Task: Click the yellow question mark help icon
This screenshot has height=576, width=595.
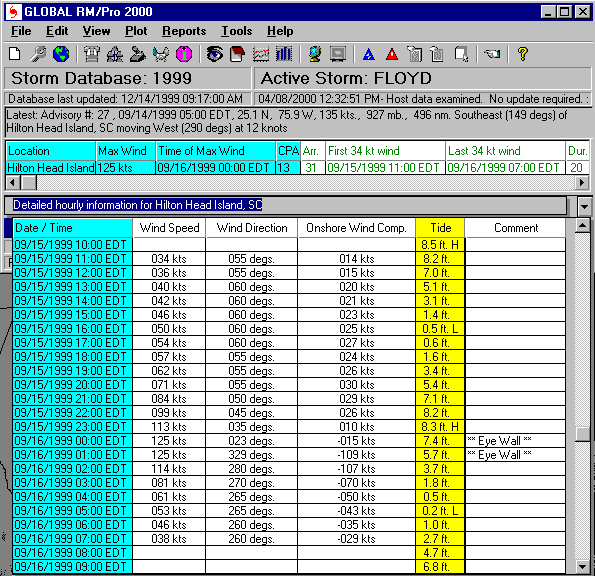Action: click(x=523, y=54)
